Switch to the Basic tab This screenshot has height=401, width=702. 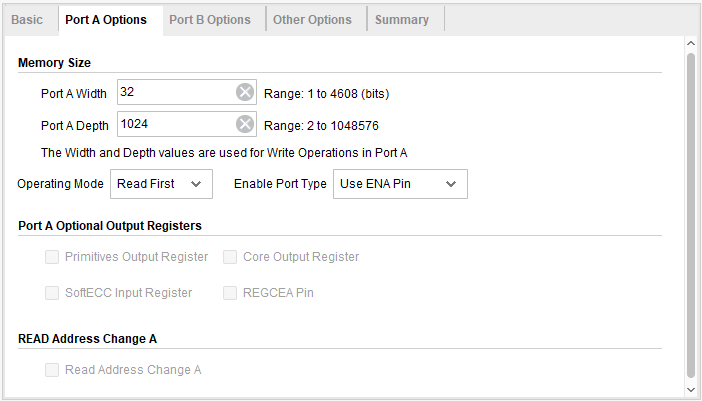pyautogui.click(x=27, y=20)
